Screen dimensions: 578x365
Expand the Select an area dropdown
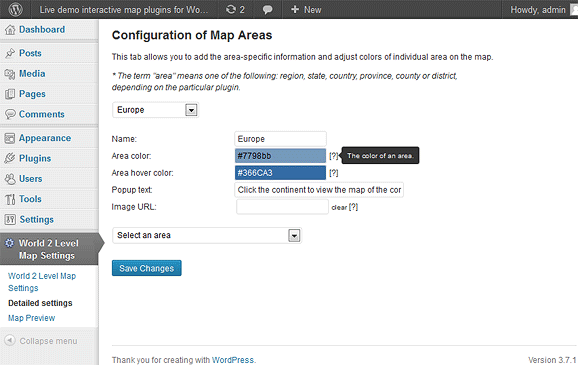[207, 235]
